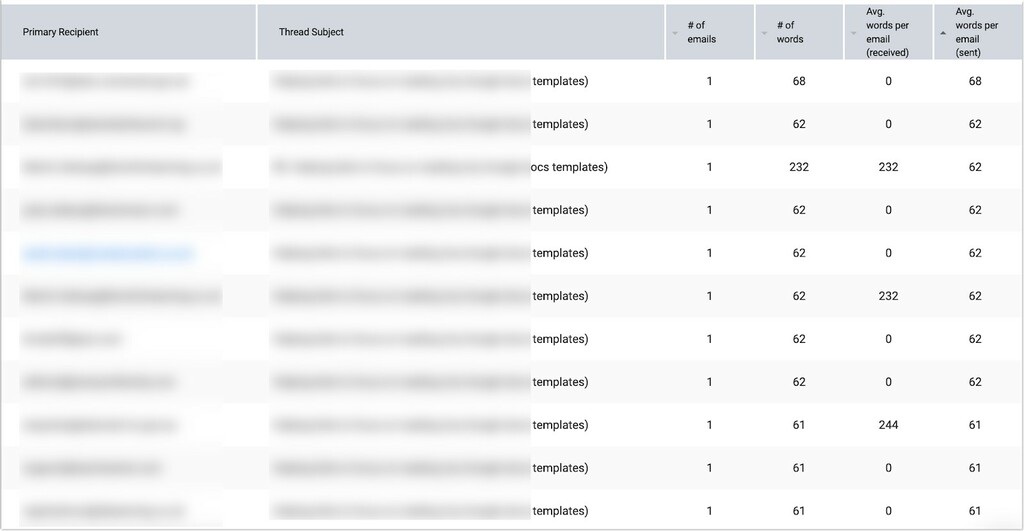Click the 68 value under '# of words'
This screenshot has width=1024, height=531.
(x=799, y=81)
